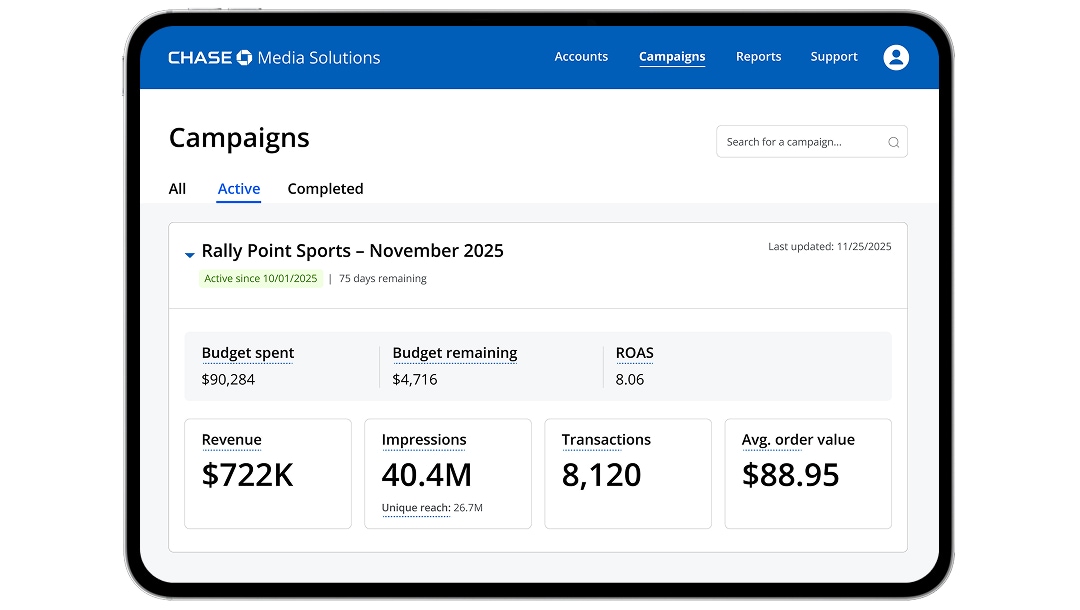
Task: Click the Revenue metric label
Action: [x=231, y=440]
